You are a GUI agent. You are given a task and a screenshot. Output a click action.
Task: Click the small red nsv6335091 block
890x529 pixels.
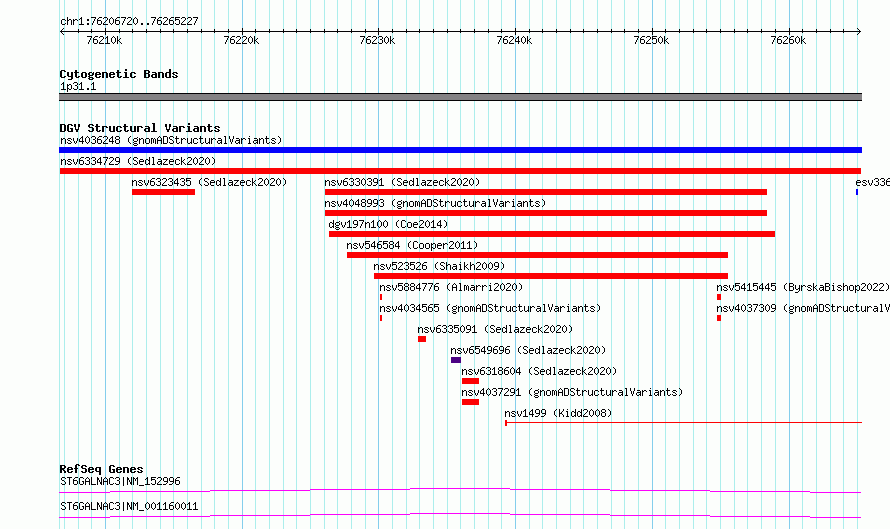(422, 339)
